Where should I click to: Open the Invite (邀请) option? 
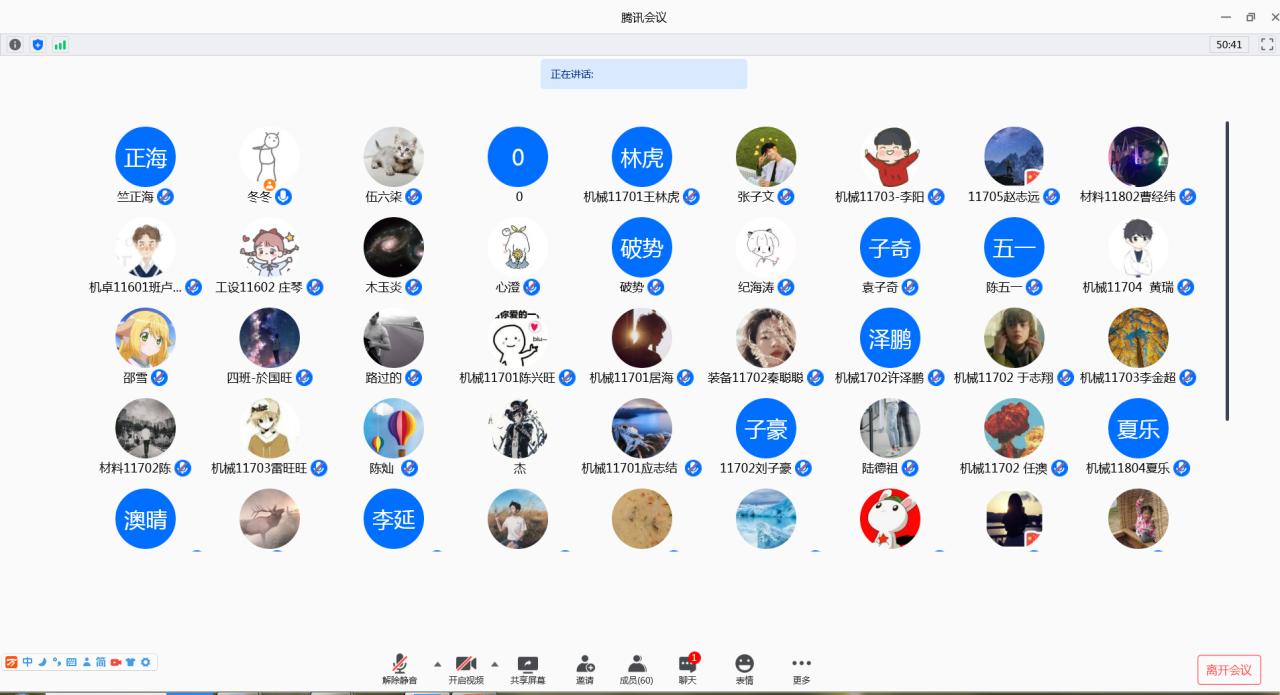585,668
